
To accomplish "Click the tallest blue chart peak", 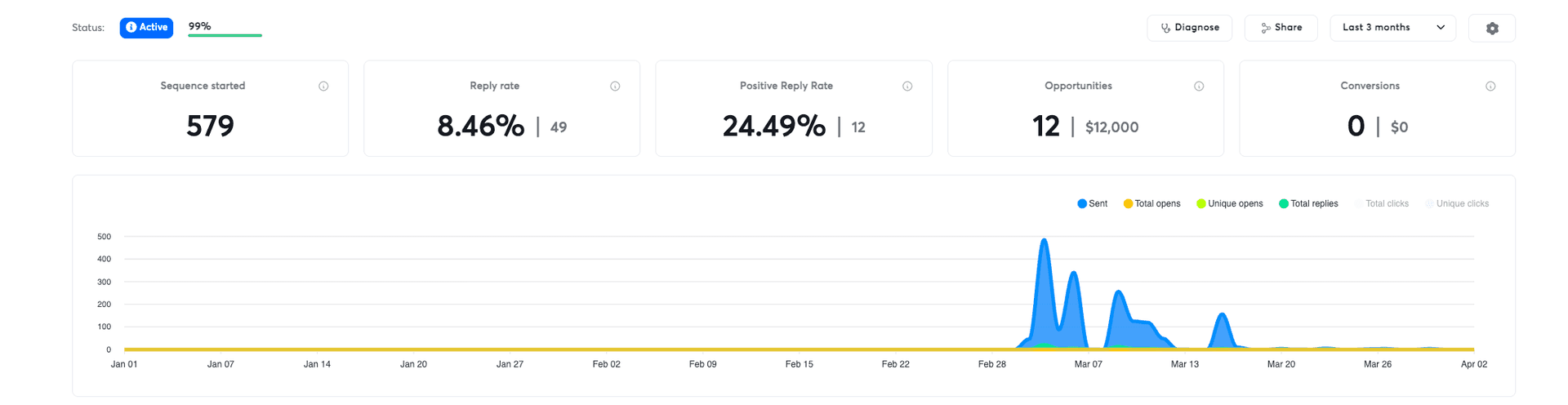I will (x=1044, y=242).
